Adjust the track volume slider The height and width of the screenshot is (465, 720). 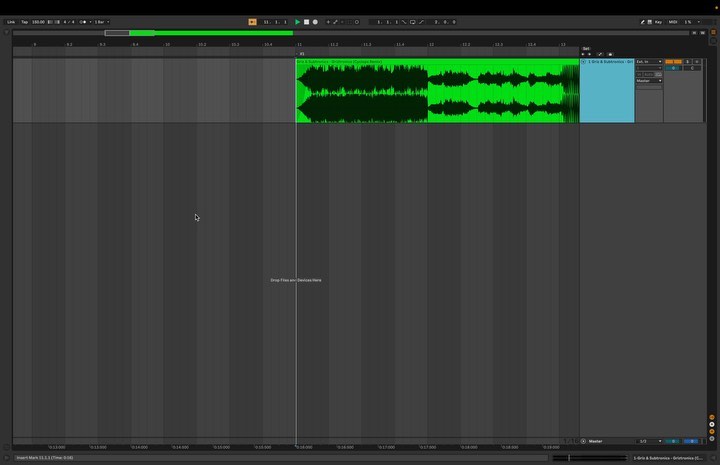673,68
